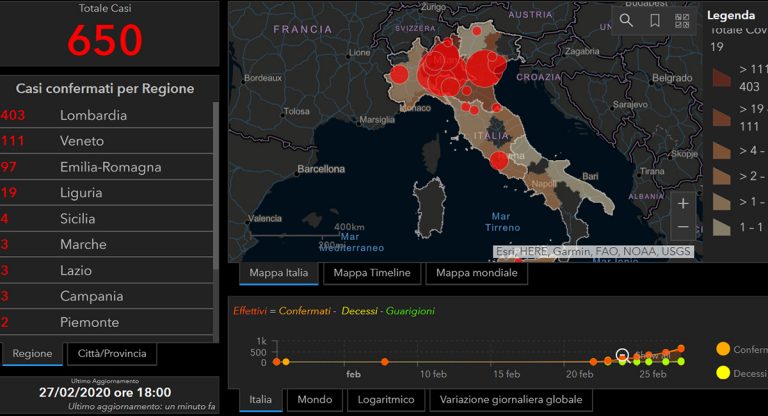The width and height of the screenshot is (768, 416).
Task: Click the red bubble over Piemonte
Action: (399, 75)
